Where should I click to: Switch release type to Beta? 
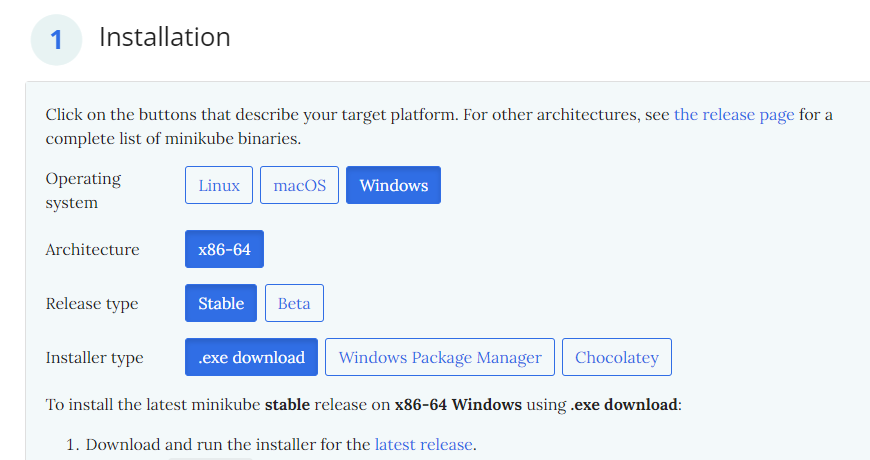(294, 303)
